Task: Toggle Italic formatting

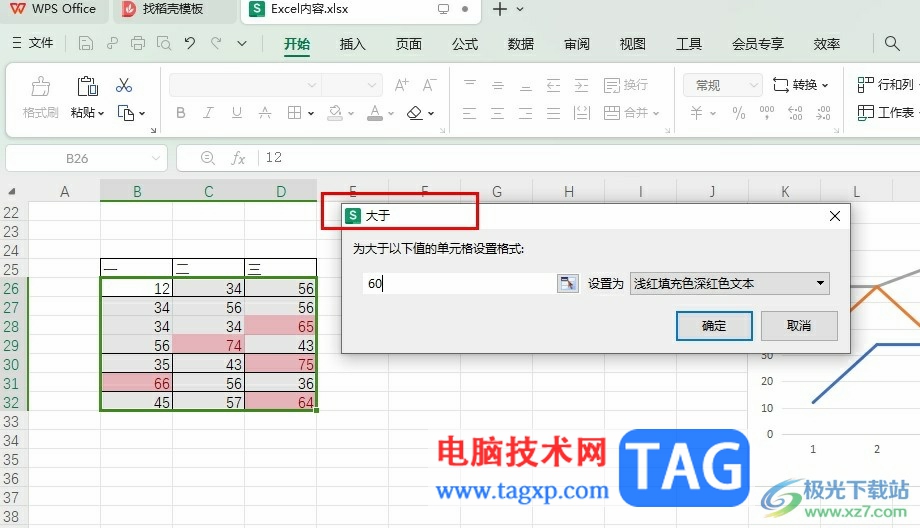Action: (208, 113)
